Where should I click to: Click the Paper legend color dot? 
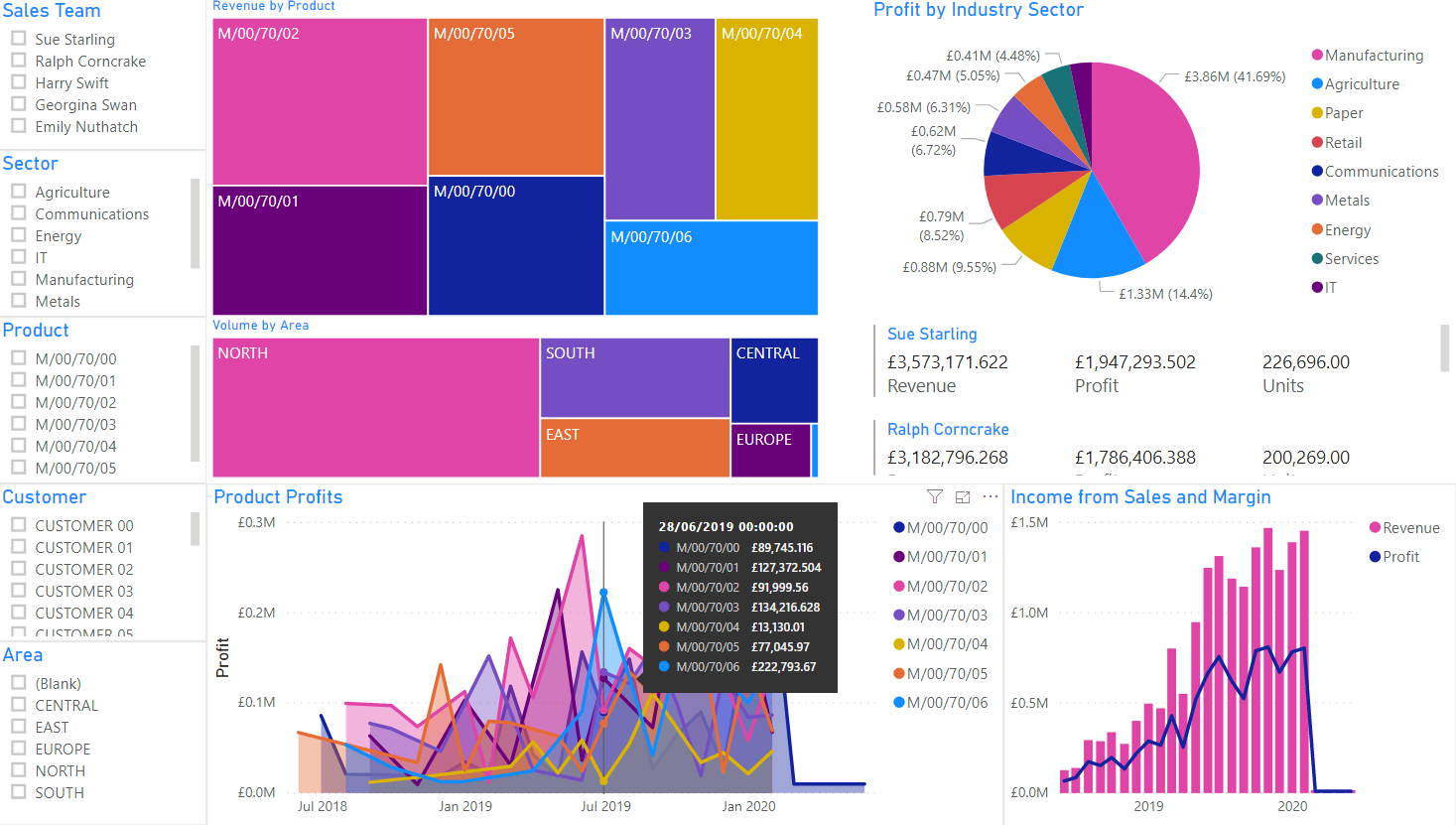1317,113
